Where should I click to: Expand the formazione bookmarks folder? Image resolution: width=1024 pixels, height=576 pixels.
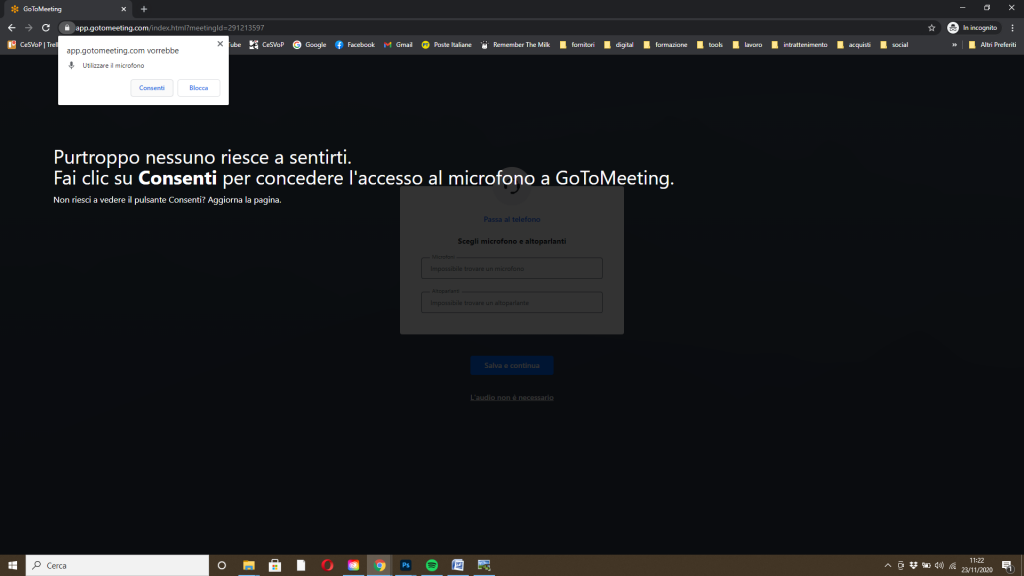tap(665, 44)
